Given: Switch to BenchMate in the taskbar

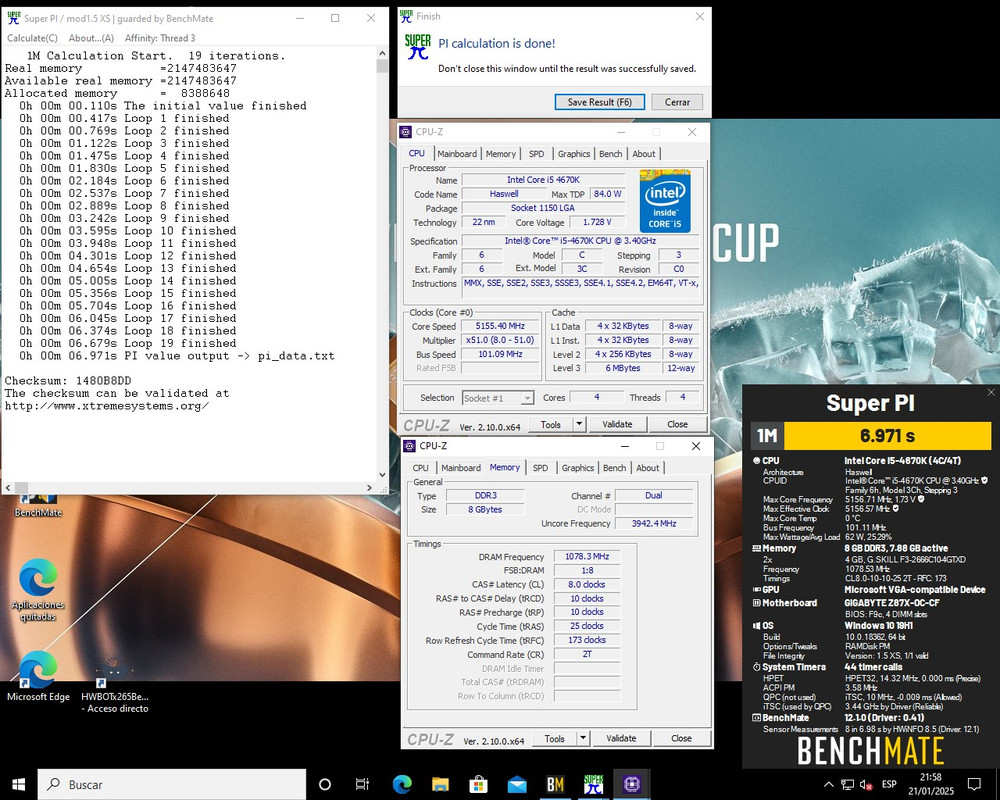Looking at the screenshot, I should [x=555, y=784].
